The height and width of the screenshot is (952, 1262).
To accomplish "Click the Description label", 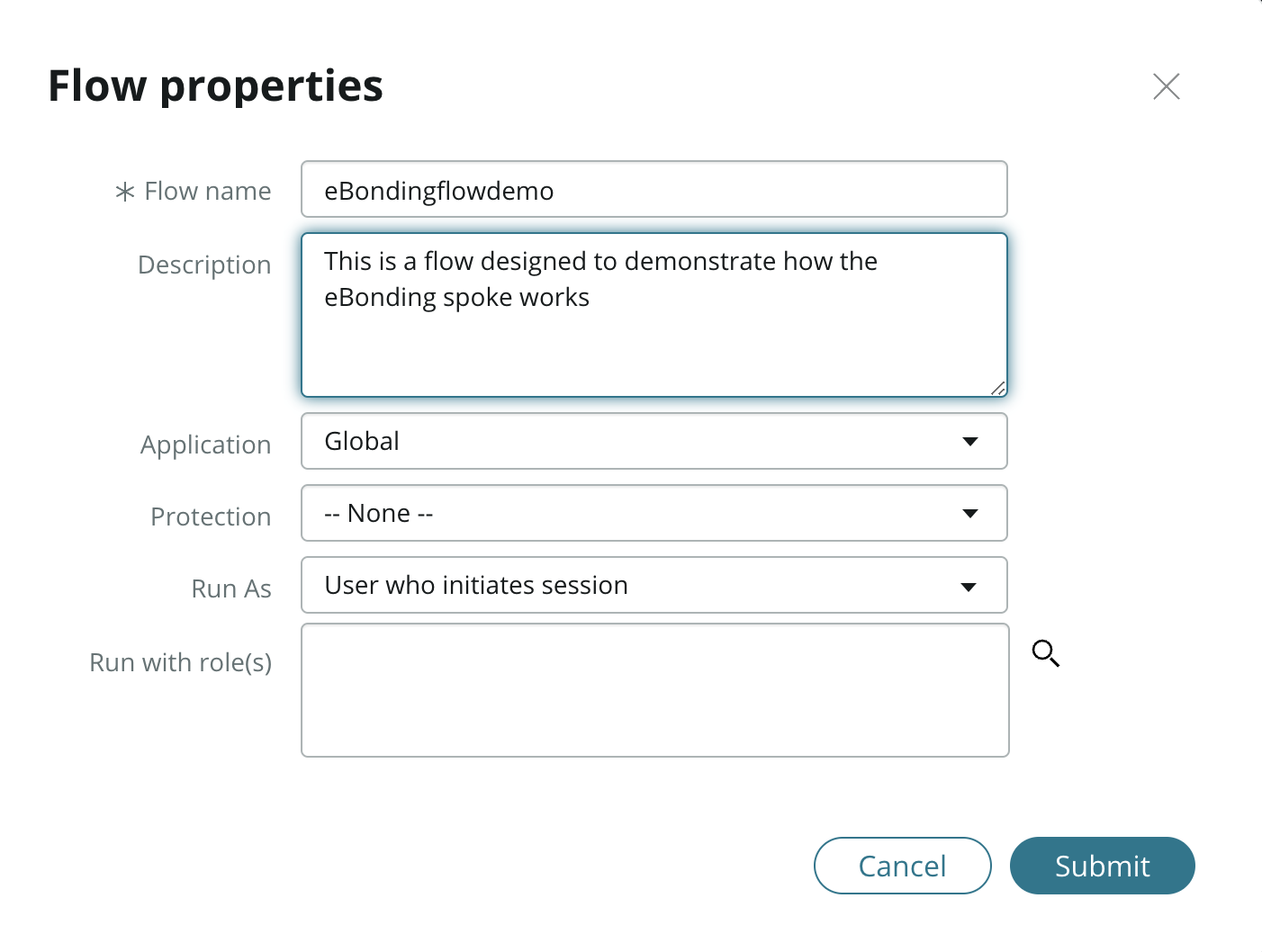I will [204, 265].
